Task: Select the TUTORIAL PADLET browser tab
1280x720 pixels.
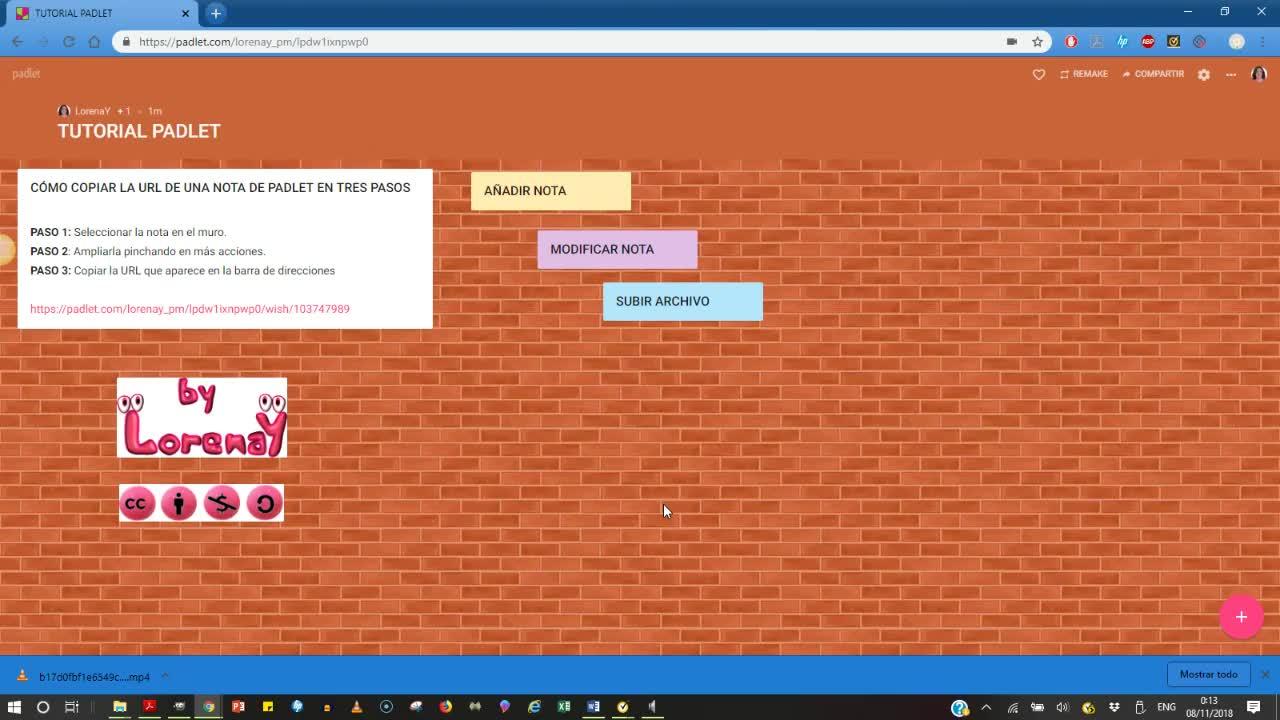Action: (x=101, y=13)
